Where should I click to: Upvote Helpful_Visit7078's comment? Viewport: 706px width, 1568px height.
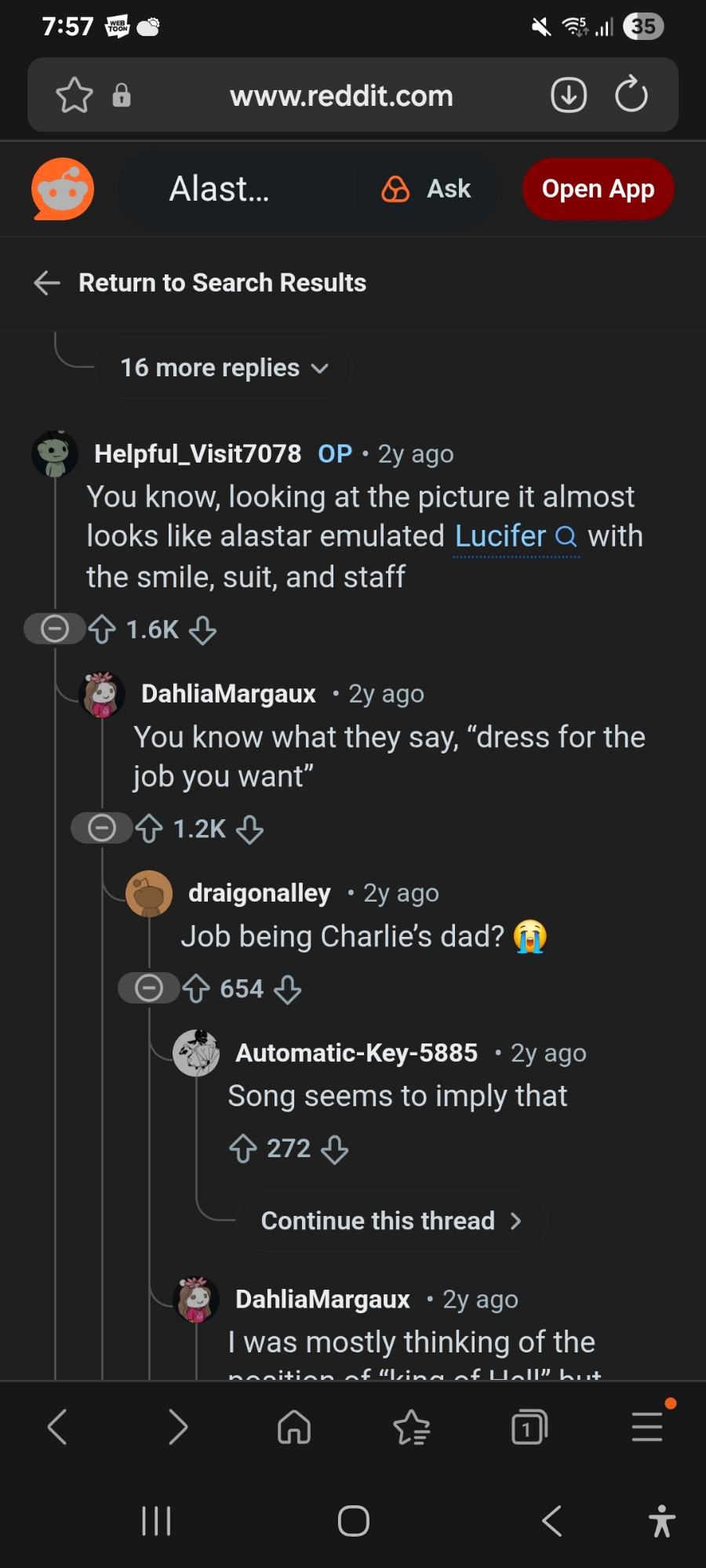click(102, 630)
